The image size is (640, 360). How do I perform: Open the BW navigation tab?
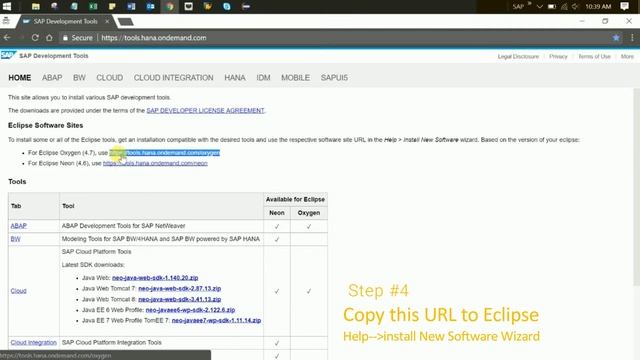click(x=79, y=78)
